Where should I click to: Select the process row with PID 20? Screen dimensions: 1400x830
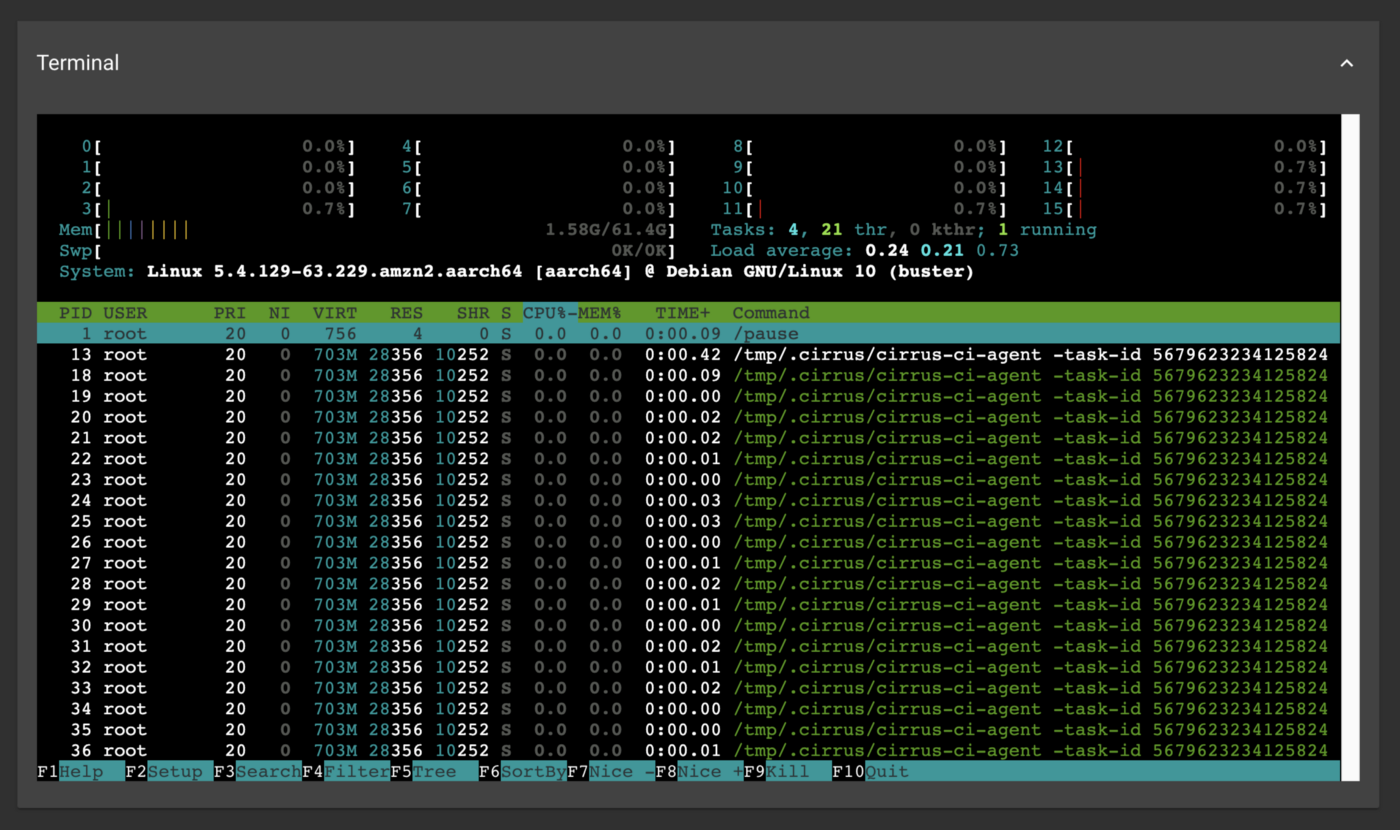click(x=688, y=417)
